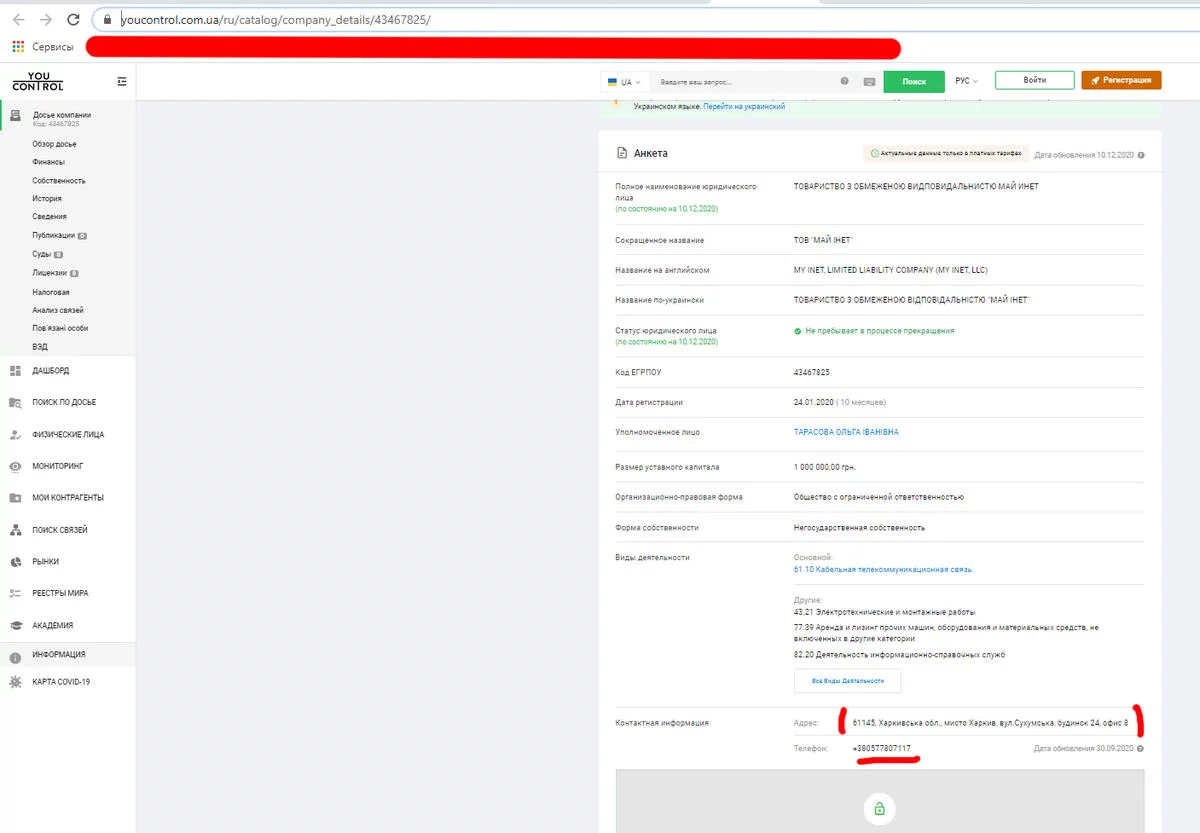Click the Информация info icon

(15, 658)
